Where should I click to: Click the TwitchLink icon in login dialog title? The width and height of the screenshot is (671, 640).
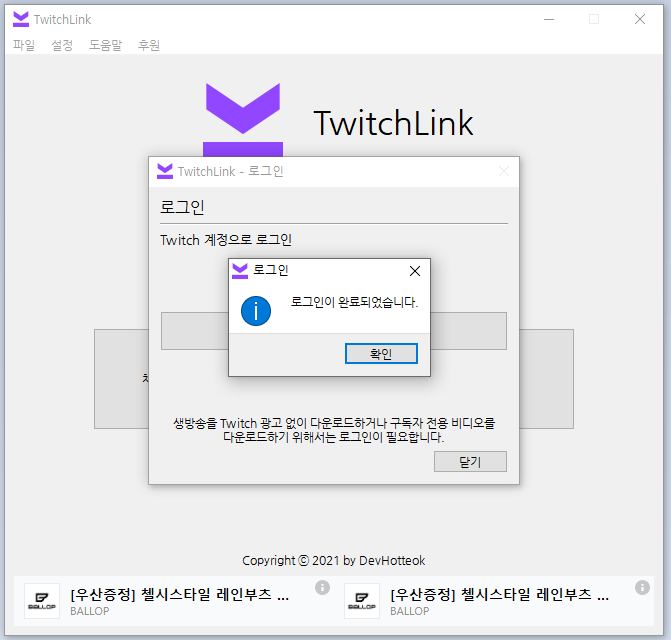point(165,172)
